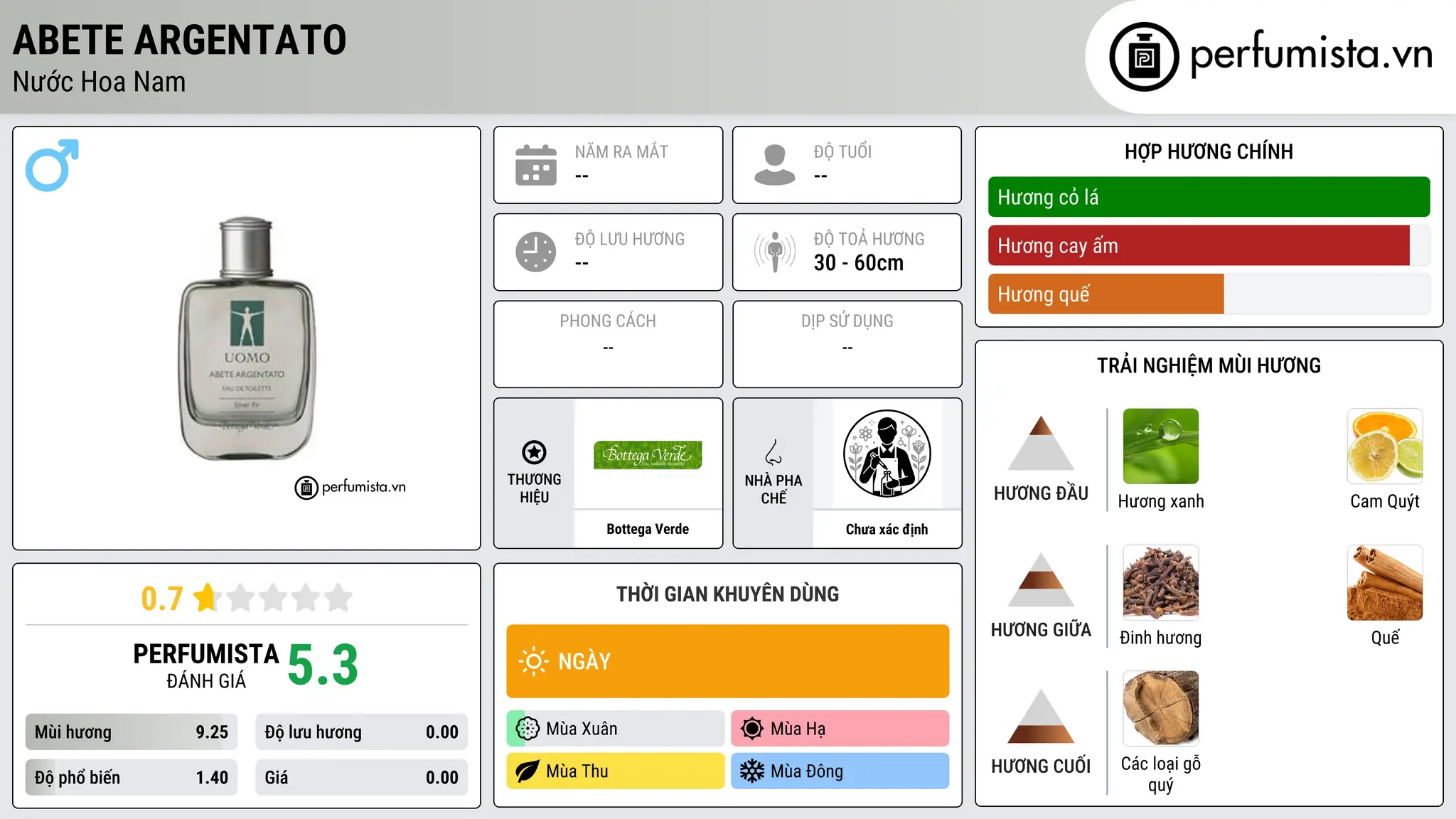Click the Perfumista rating 5.3 value

323,665
